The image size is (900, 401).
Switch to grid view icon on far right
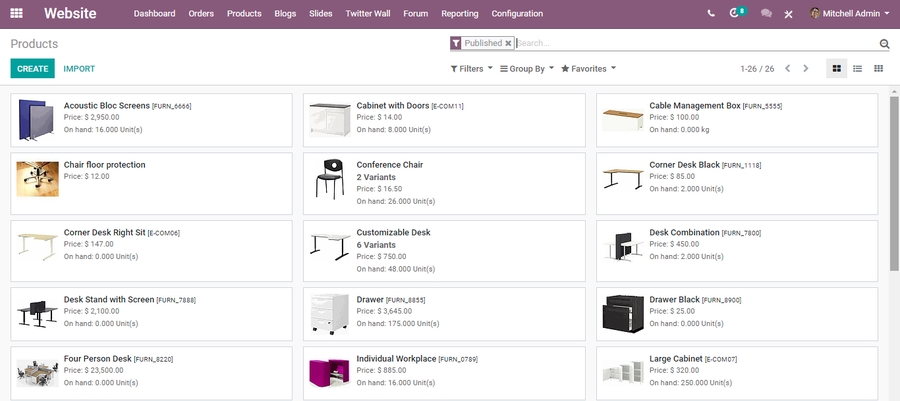[878, 68]
